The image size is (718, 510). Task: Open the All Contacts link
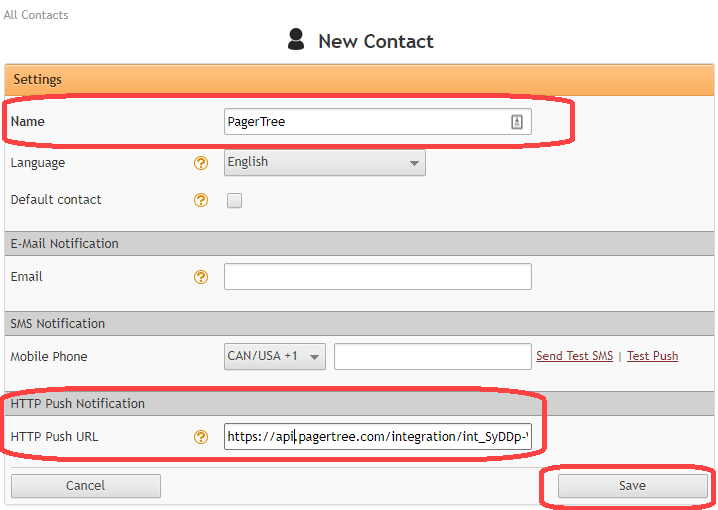pyautogui.click(x=36, y=15)
